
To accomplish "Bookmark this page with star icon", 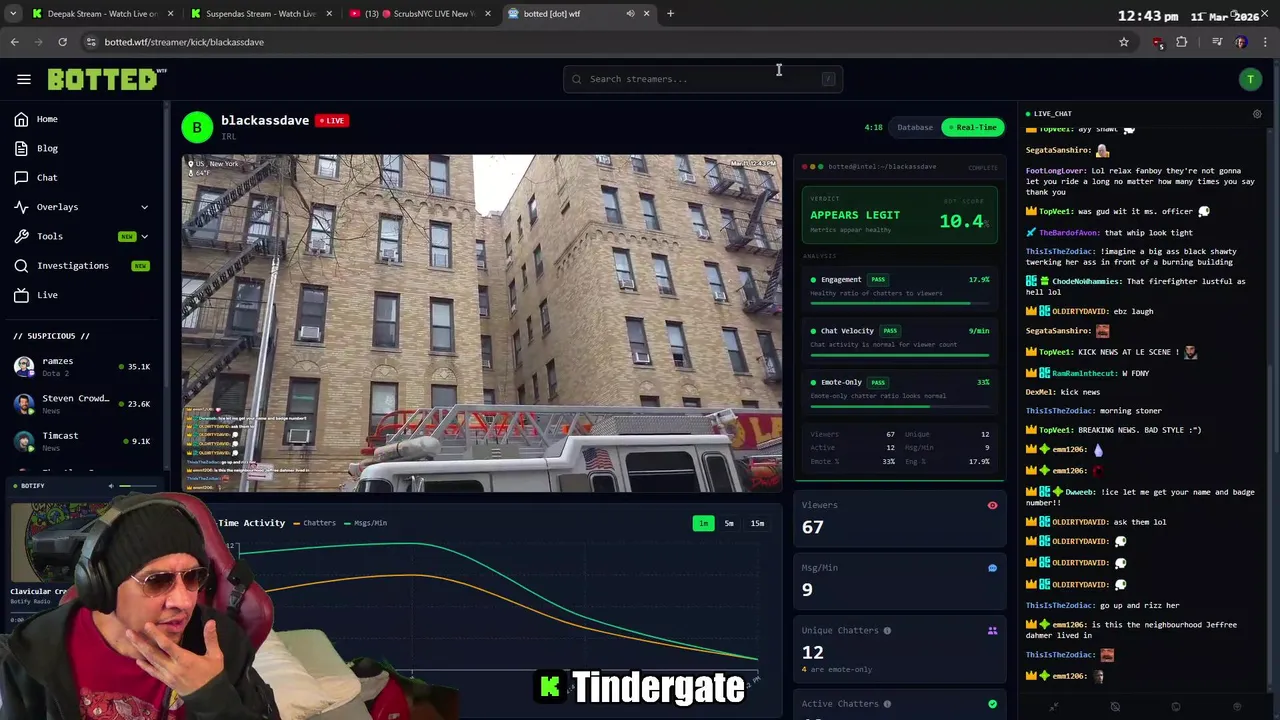I will (x=1124, y=42).
